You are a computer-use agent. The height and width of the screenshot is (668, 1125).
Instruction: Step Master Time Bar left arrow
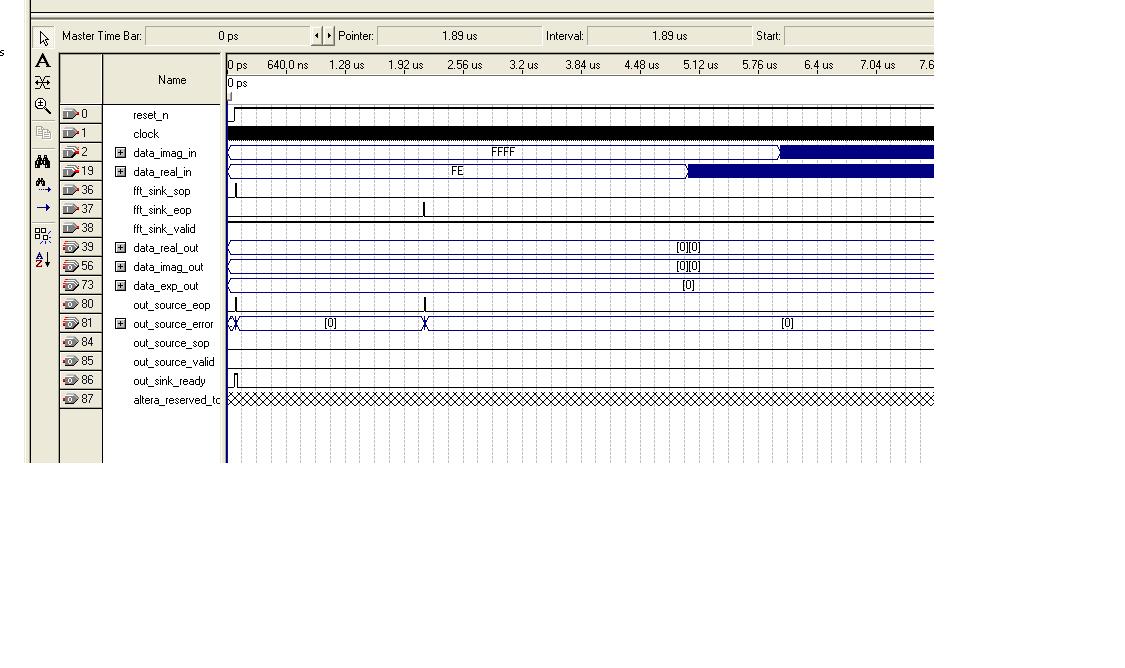click(x=317, y=36)
